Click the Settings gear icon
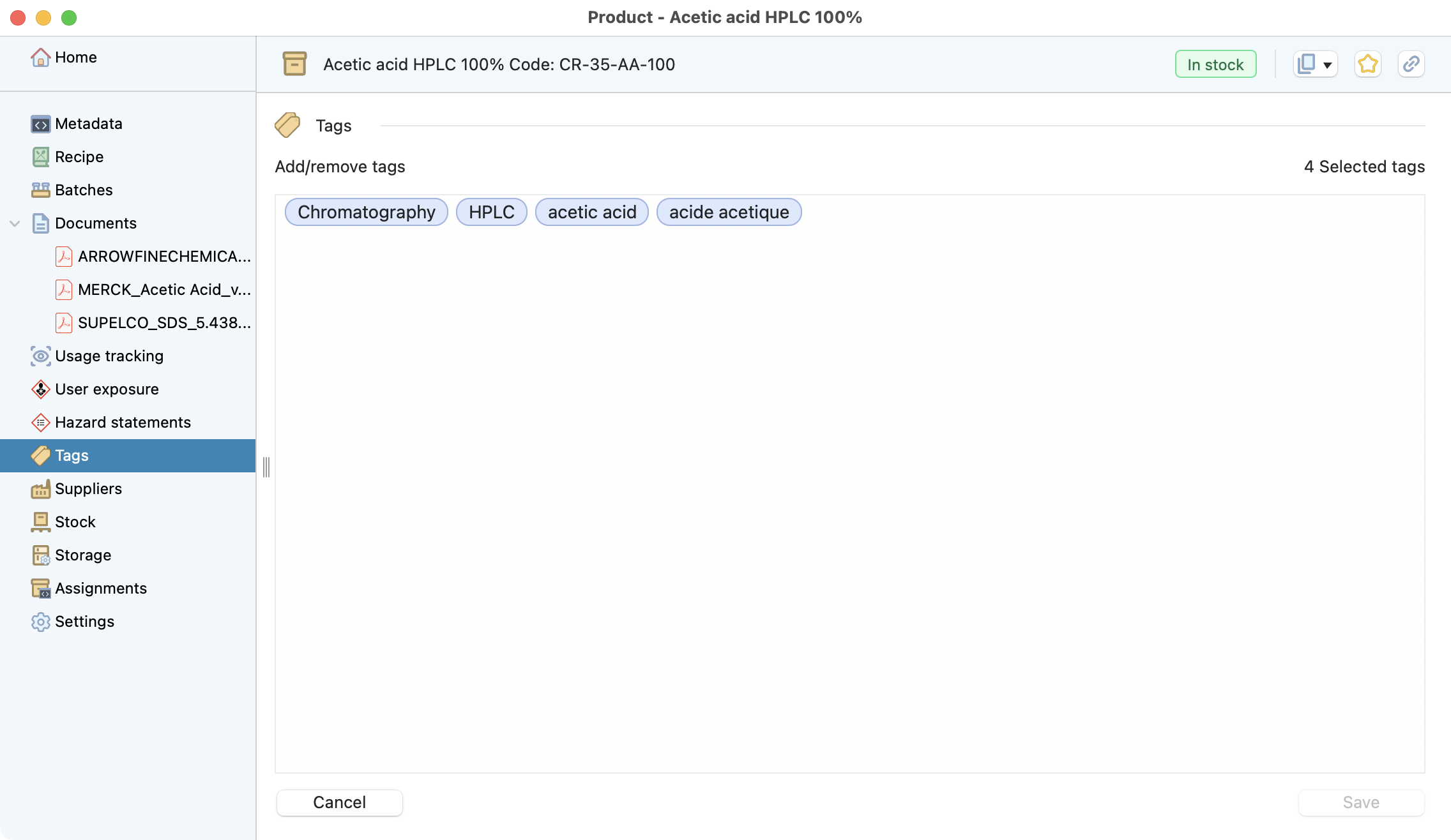 point(40,622)
